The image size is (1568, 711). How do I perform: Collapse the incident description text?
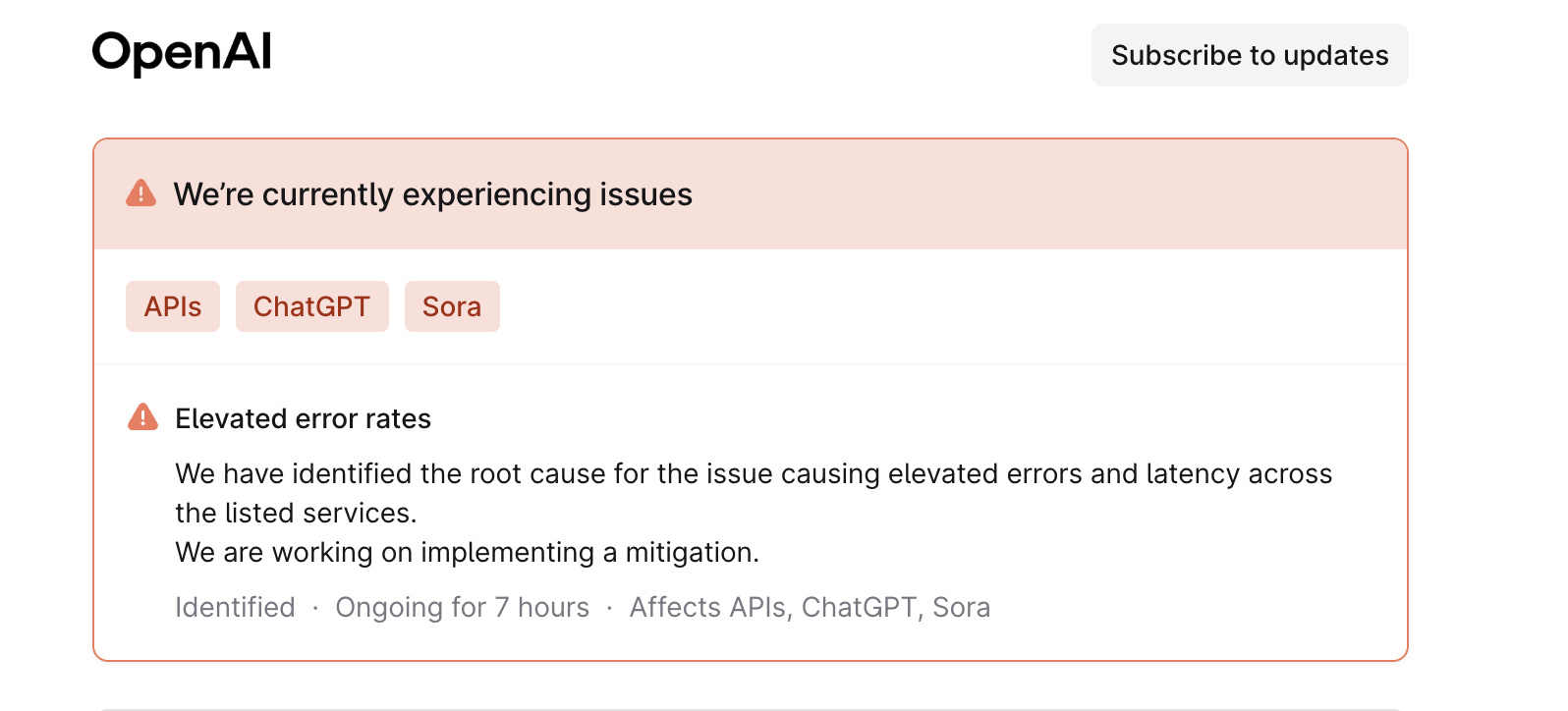(754, 492)
